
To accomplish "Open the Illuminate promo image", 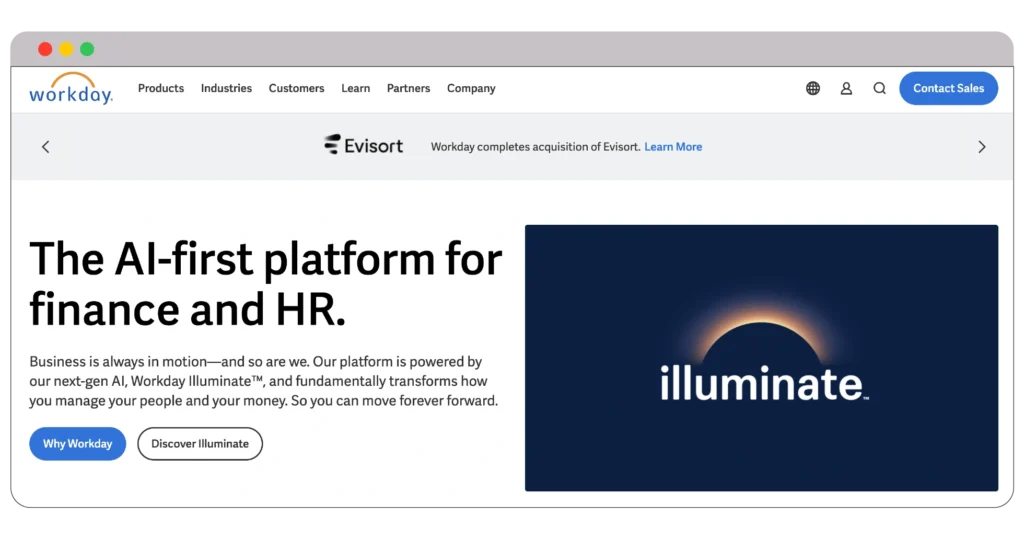I will 761,358.
